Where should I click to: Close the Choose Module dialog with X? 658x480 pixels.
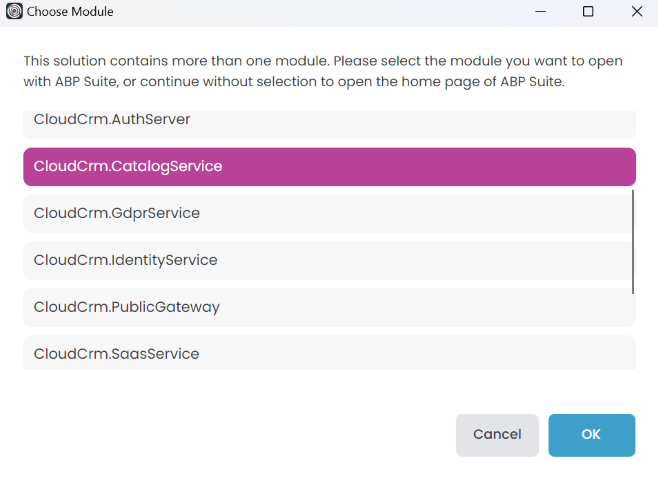[637, 12]
